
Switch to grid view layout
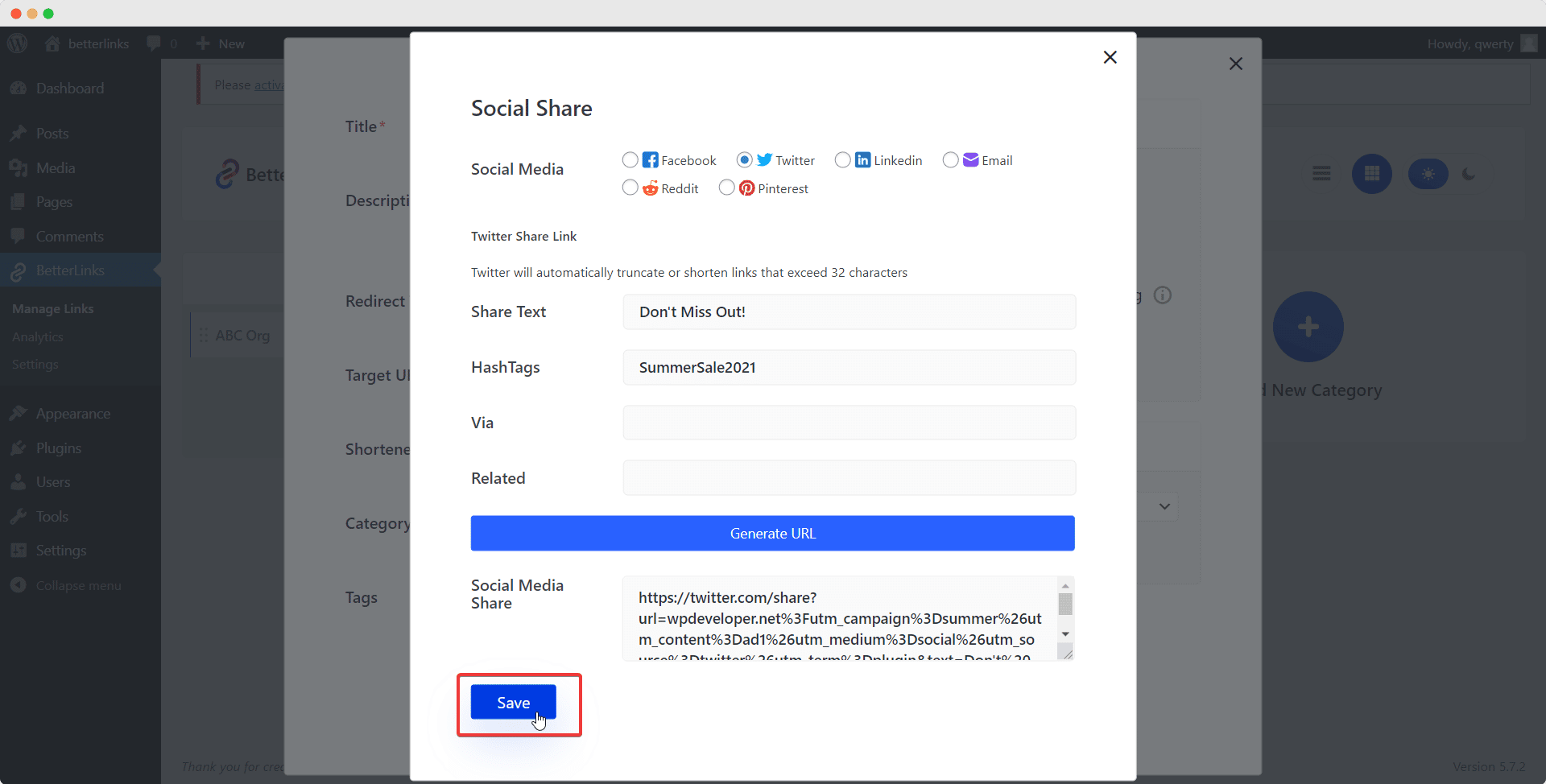pyautogui.click(x=1371, y=173)
